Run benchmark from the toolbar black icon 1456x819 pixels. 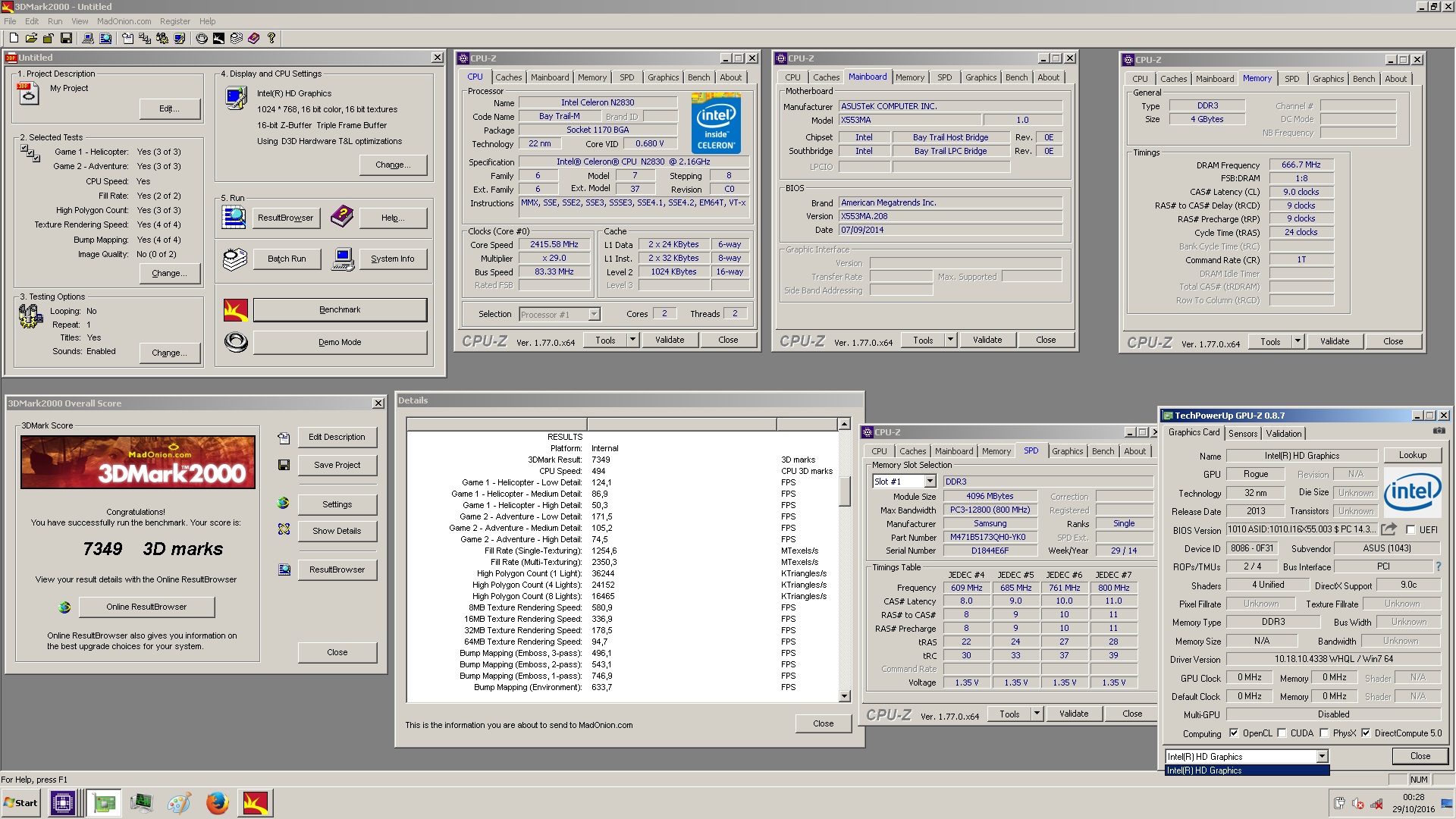tap(219, 38)
